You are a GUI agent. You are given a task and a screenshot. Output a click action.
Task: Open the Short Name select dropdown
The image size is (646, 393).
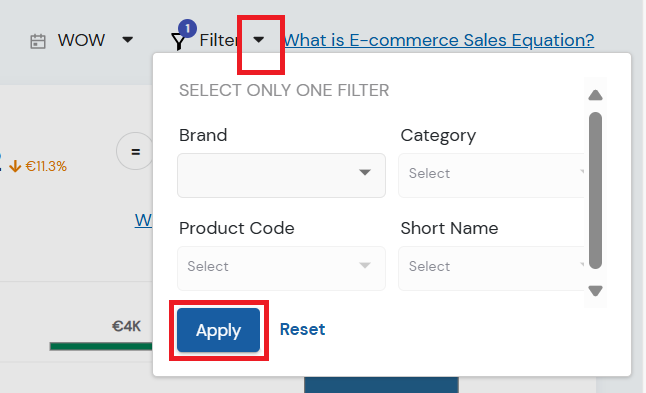tap(491, 268)
